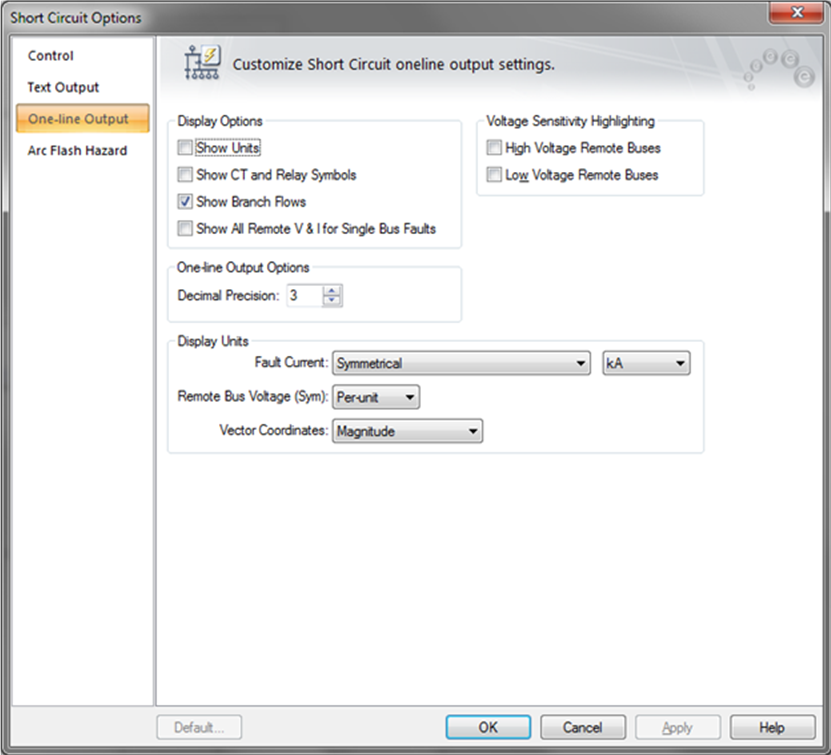The image size is (831, 755).
Task: Open the Text Output page
Action: (63, 87)
